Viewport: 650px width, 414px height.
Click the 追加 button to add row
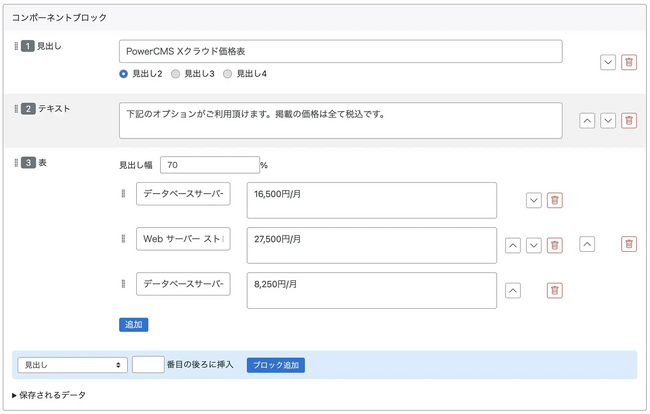tap(133, 324)
